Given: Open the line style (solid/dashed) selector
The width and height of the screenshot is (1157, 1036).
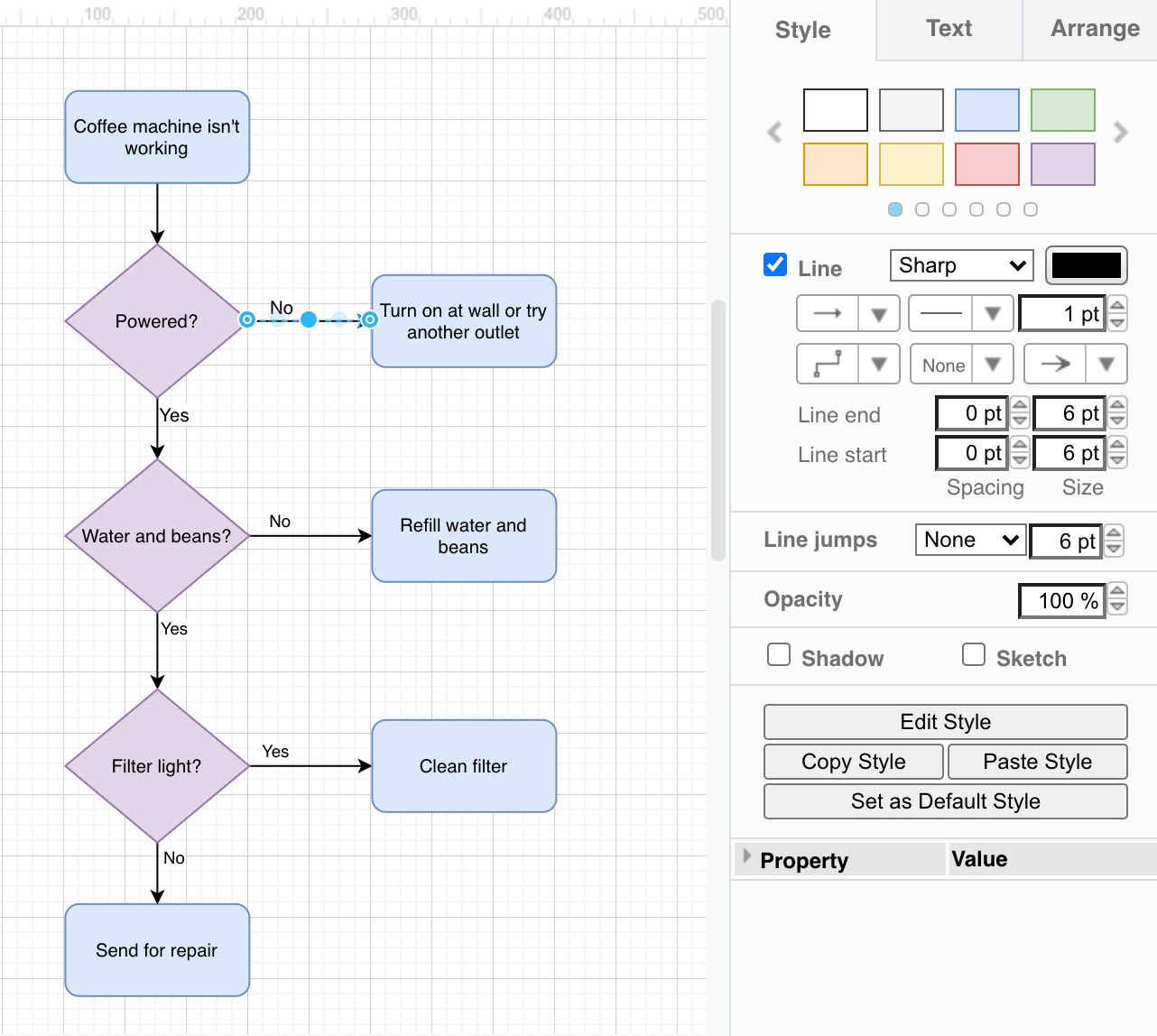Looking at the screenshot, I should coord(993,313).
